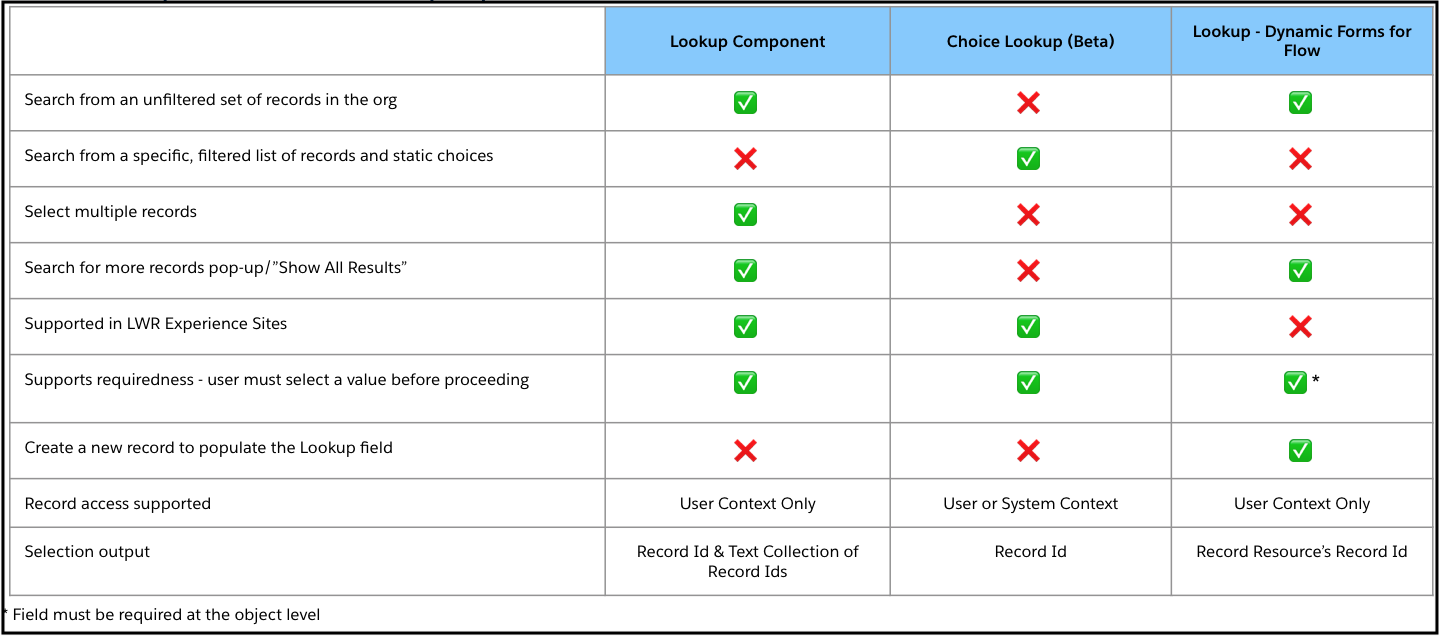The width and height of the screenshot is (1439, 636).
Task: Click green check for filtered list under Choice Lookup
Action: [x=1028, y=158]
